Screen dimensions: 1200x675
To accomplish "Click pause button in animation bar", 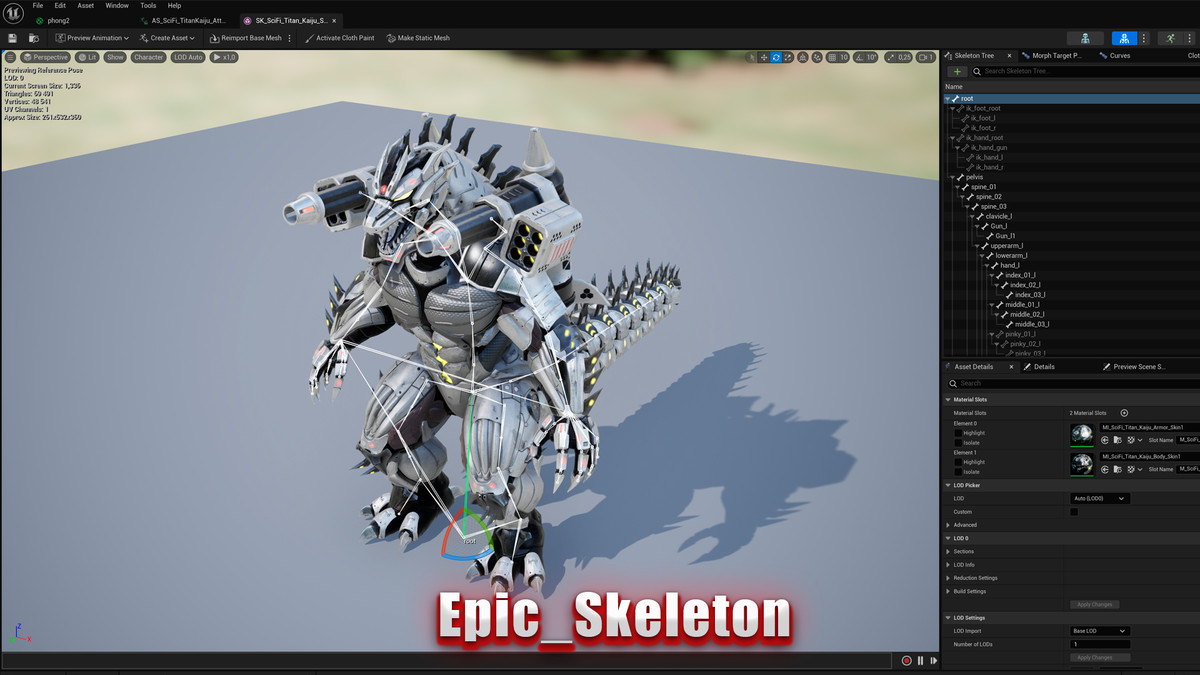I will point(921,660).
